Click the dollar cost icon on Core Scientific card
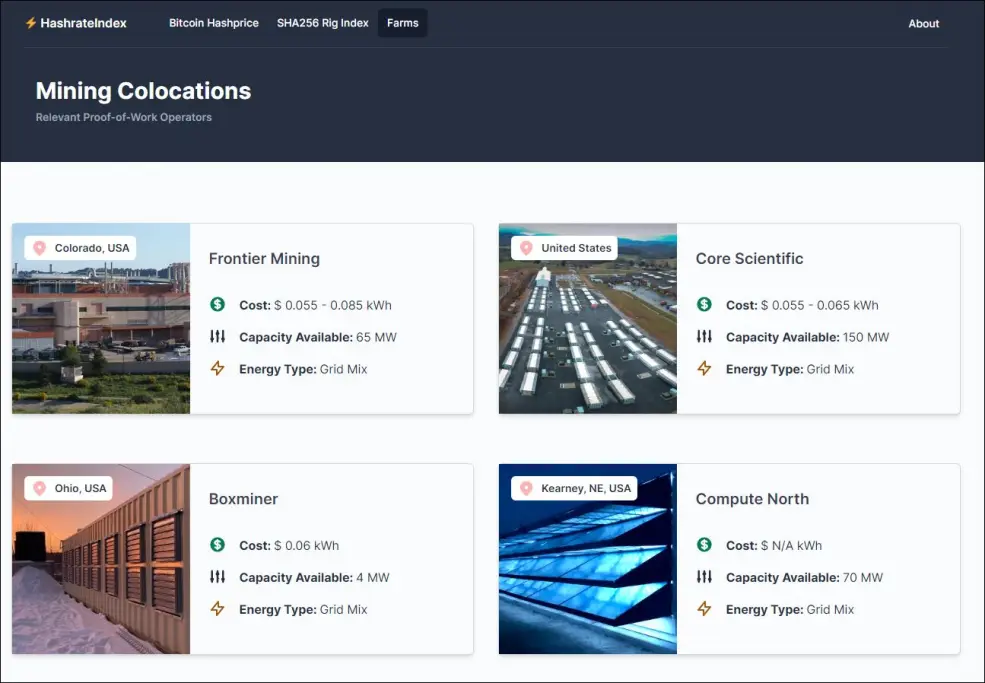Screen dimensions: 985x683 point(704,305)
